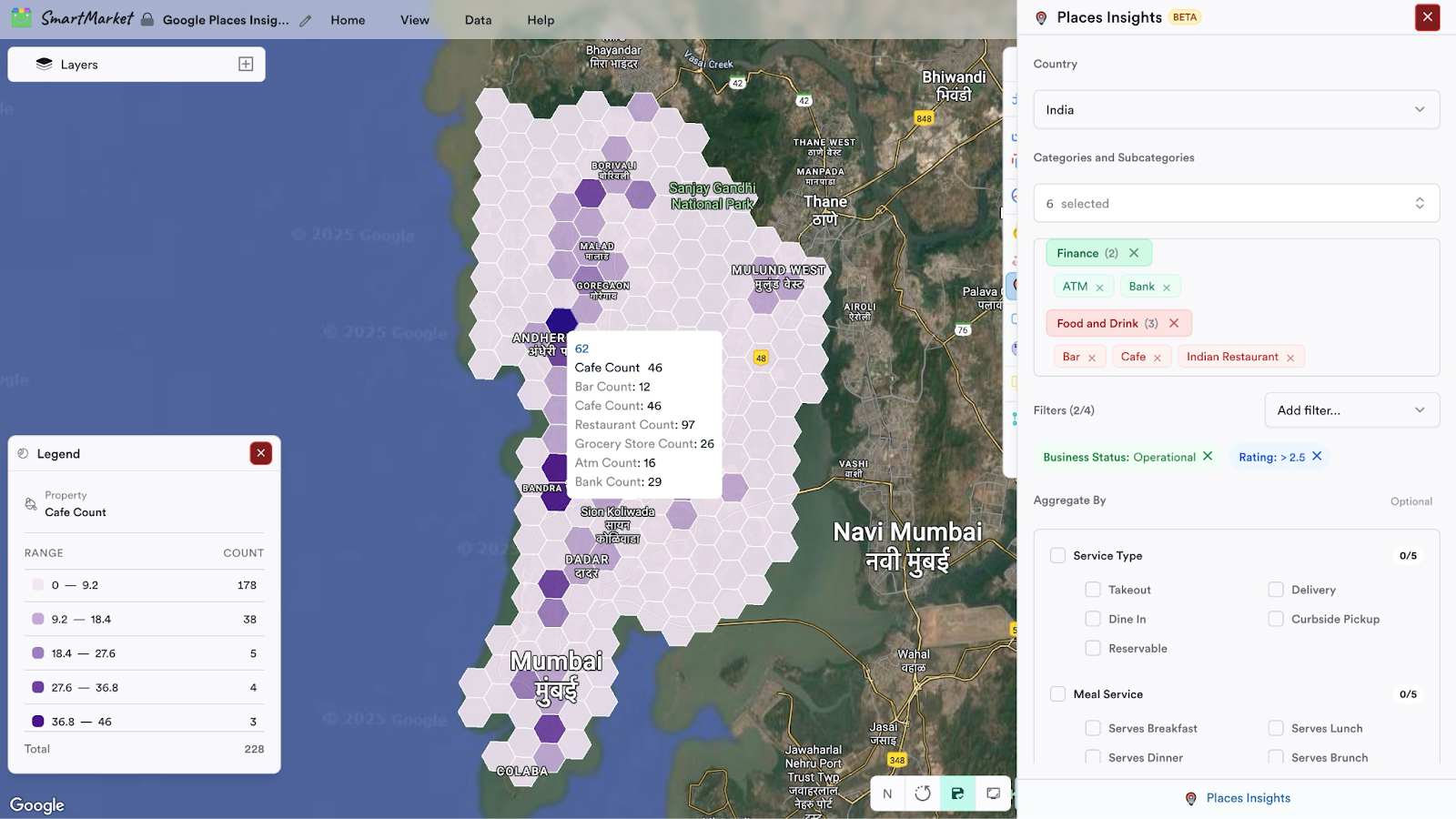Click the pencil icon to rename project
Viewport: 1456px width, 819px height.
pyautogui.click(x=306, y=21)
